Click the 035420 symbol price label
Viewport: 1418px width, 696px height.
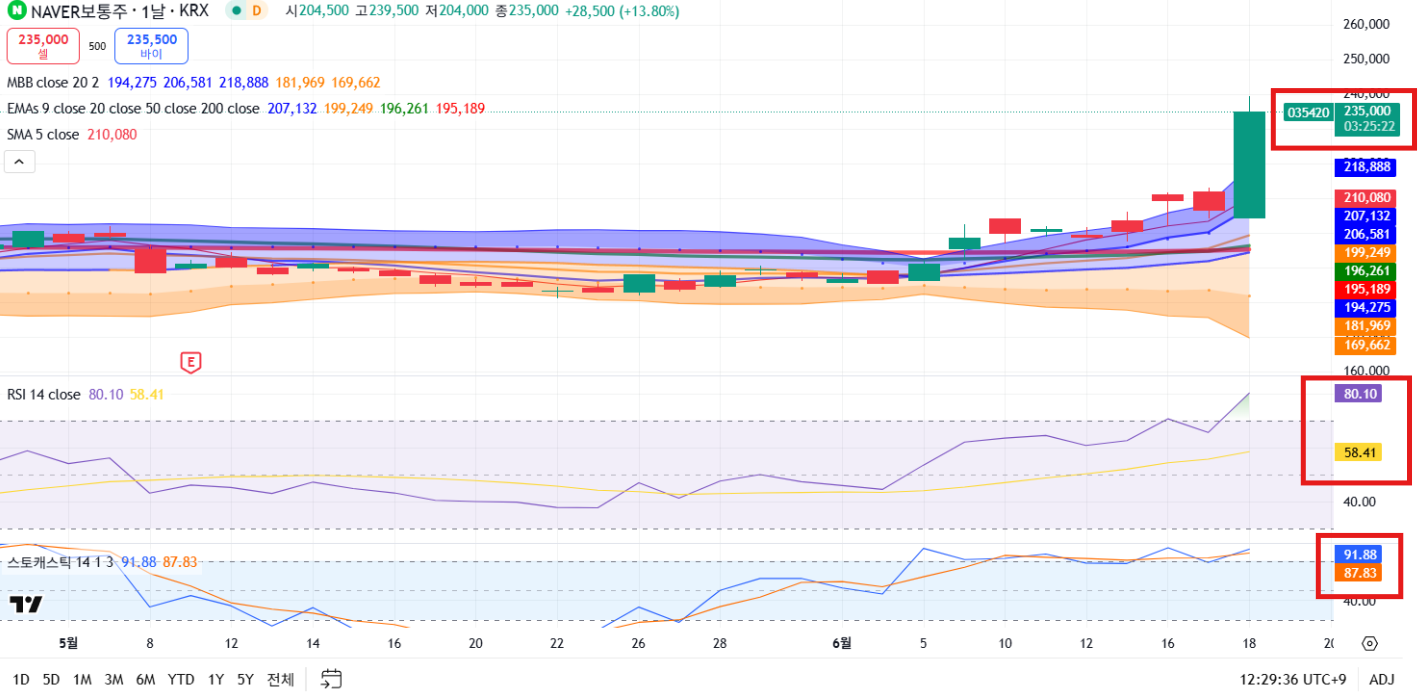1308,112
